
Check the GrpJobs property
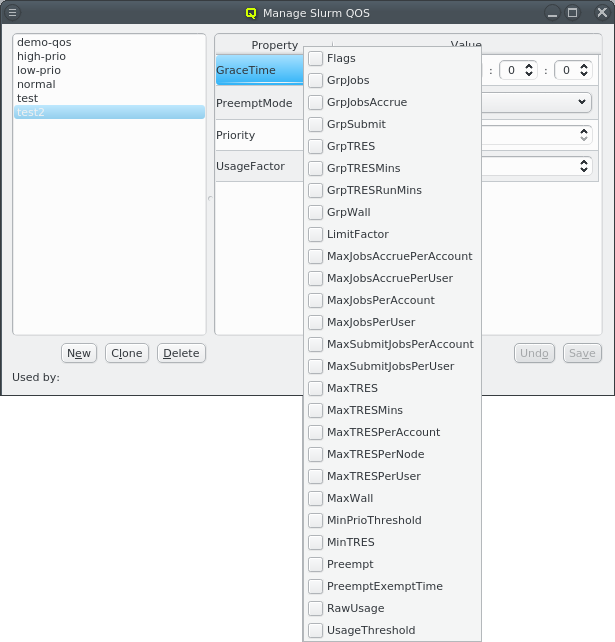coord(315,80)
